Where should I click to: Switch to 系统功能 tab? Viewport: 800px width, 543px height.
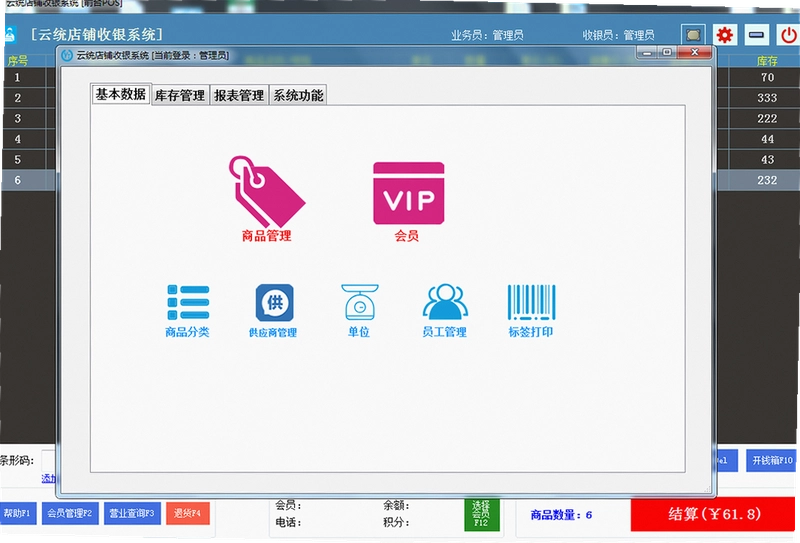coord(298,95)
